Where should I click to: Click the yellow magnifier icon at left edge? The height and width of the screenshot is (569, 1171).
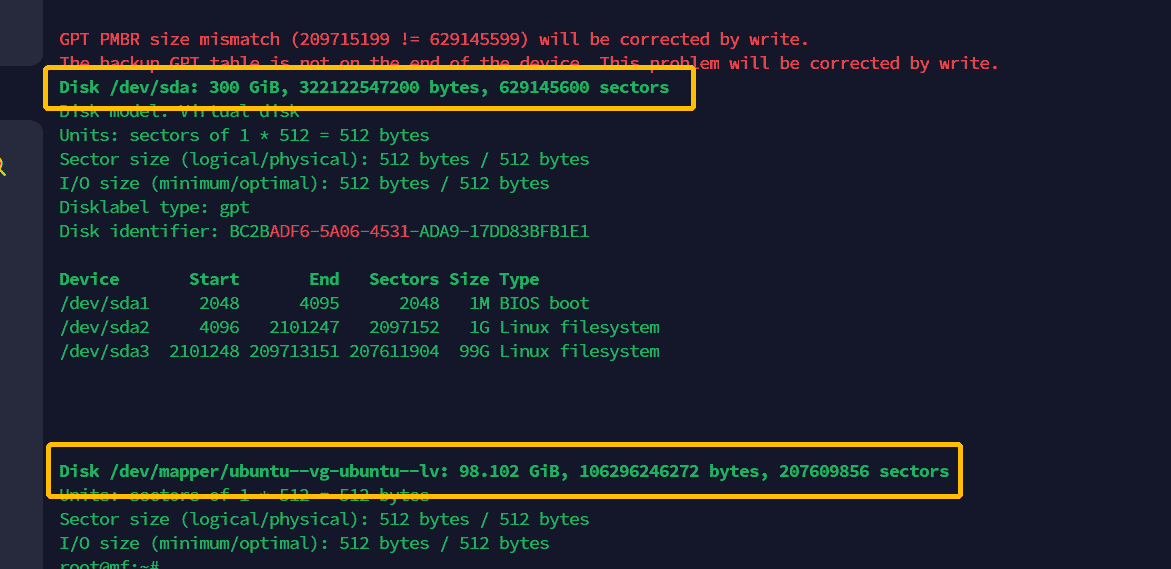tap(3, 166)
